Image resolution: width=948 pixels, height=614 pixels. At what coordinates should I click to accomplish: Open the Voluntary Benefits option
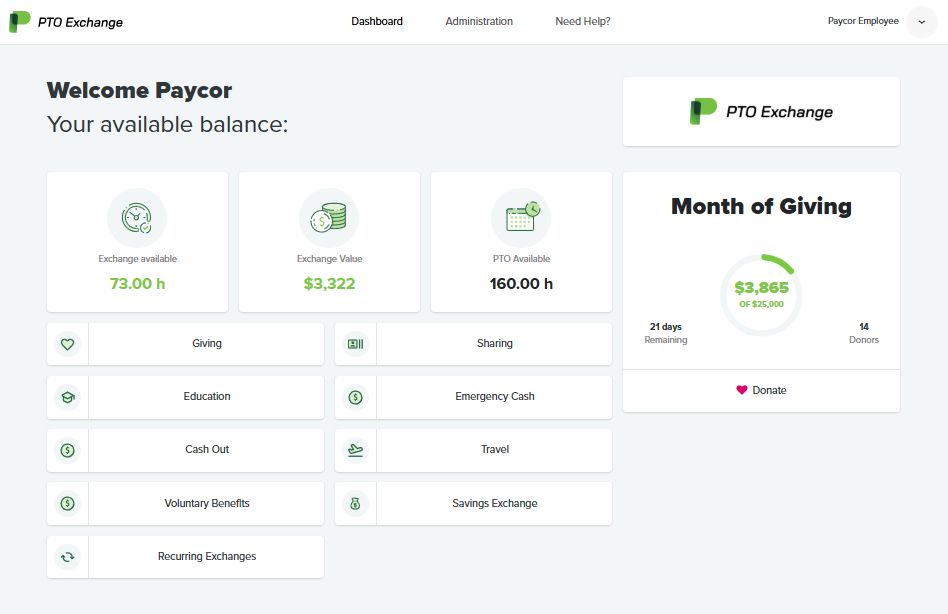pyautogui.click(x=207, y=503)
